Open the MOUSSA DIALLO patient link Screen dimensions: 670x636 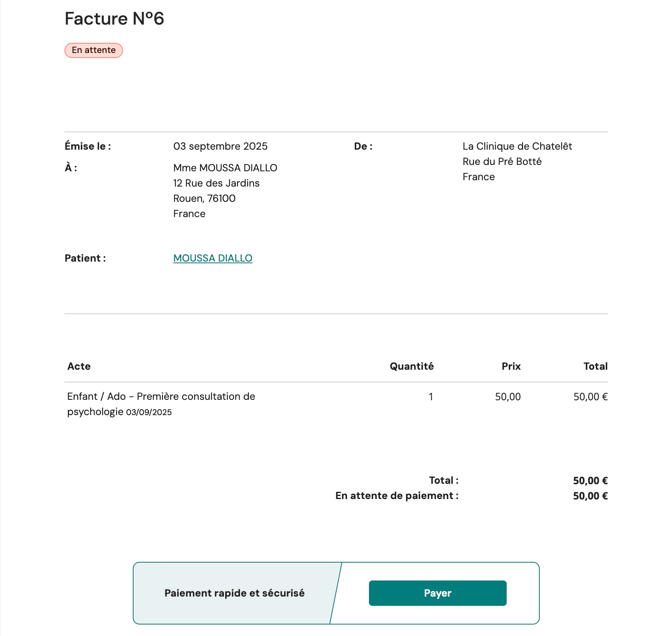(212, 258)
